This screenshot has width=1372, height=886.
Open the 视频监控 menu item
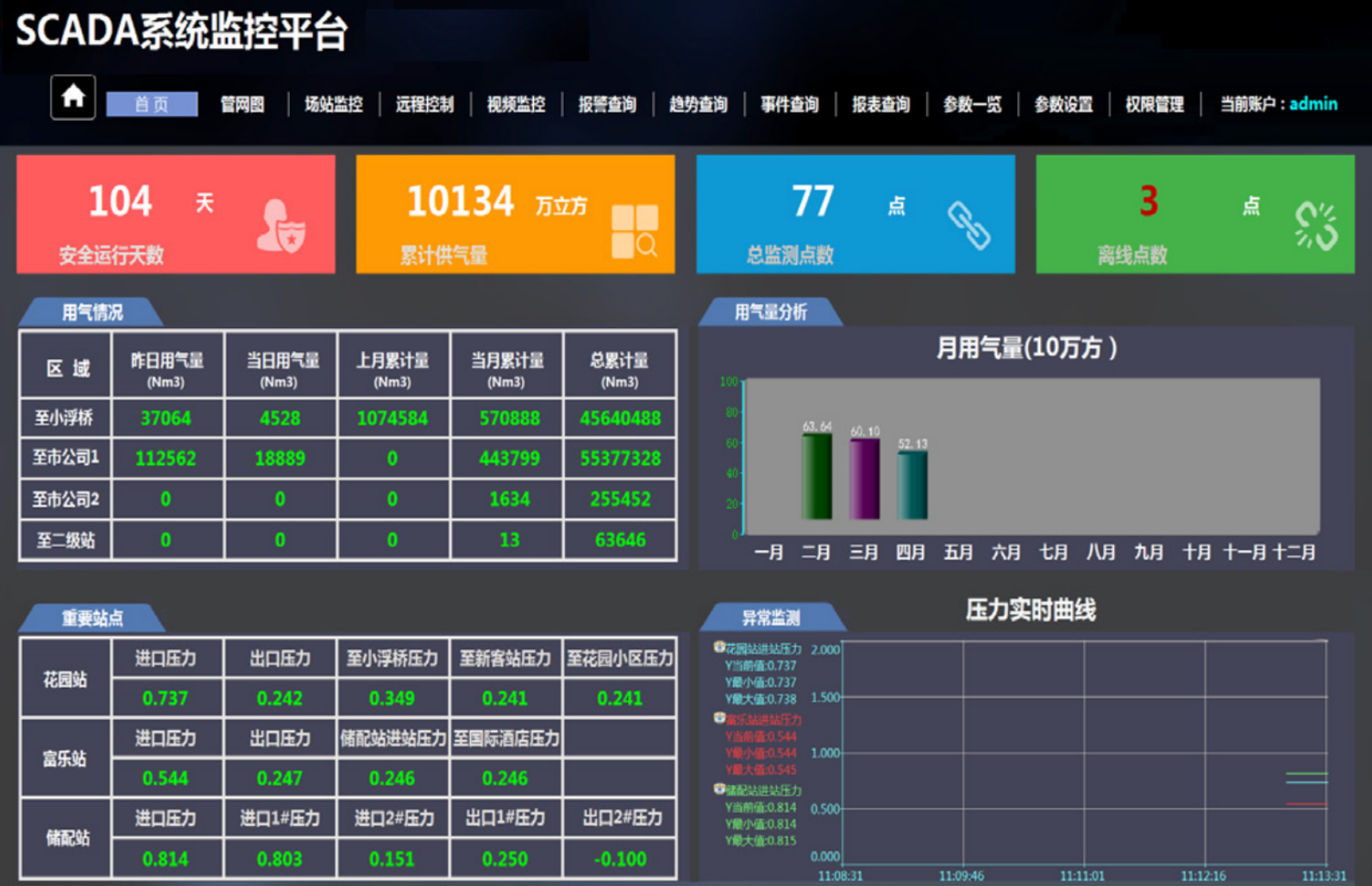pos(515,103)
